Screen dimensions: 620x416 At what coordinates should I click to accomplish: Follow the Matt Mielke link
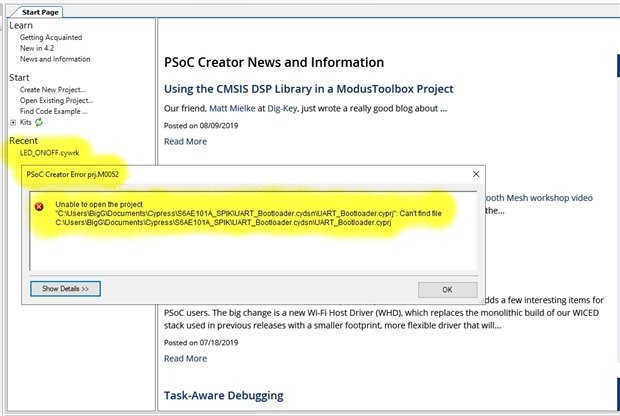click(232, 108)
